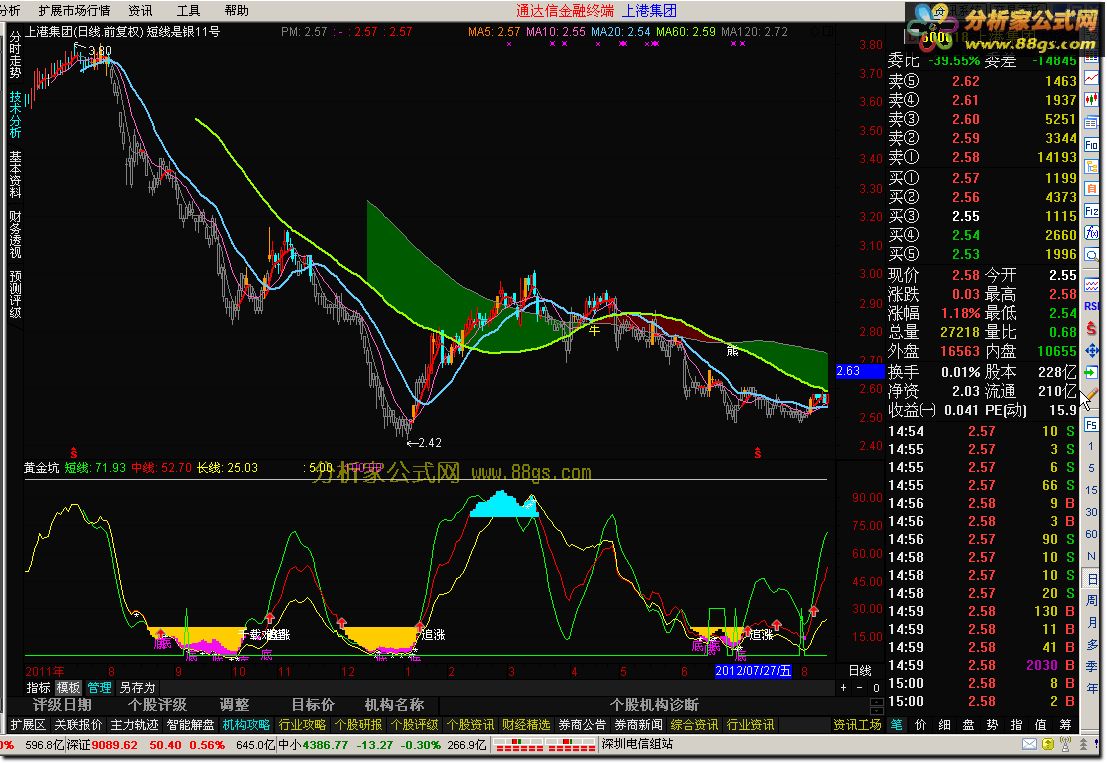
Task: Click the 指标 indicator button
Action: point(38,687)
